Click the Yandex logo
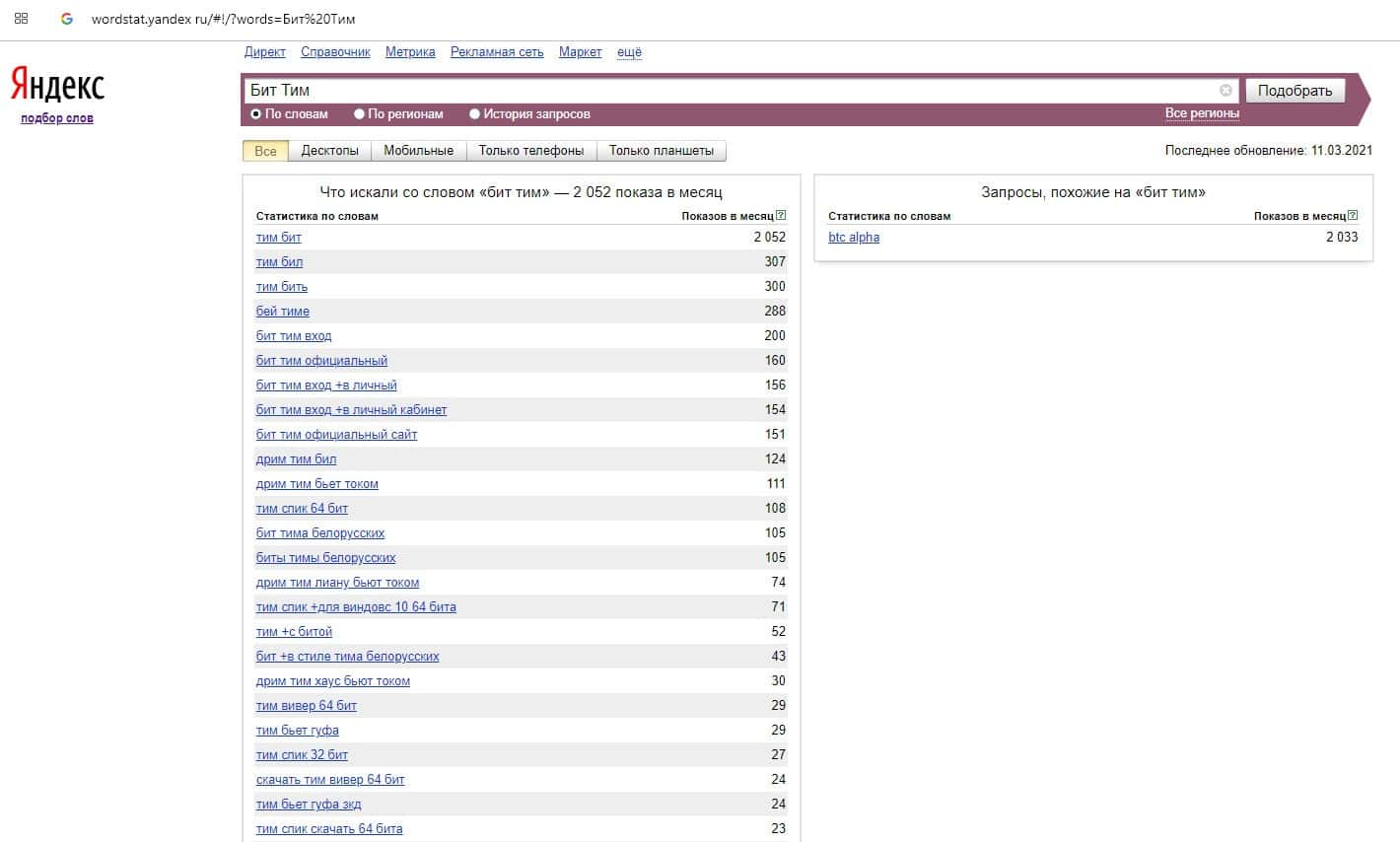This screenshot has width=1400, height=842. click(x=57, y=86)
